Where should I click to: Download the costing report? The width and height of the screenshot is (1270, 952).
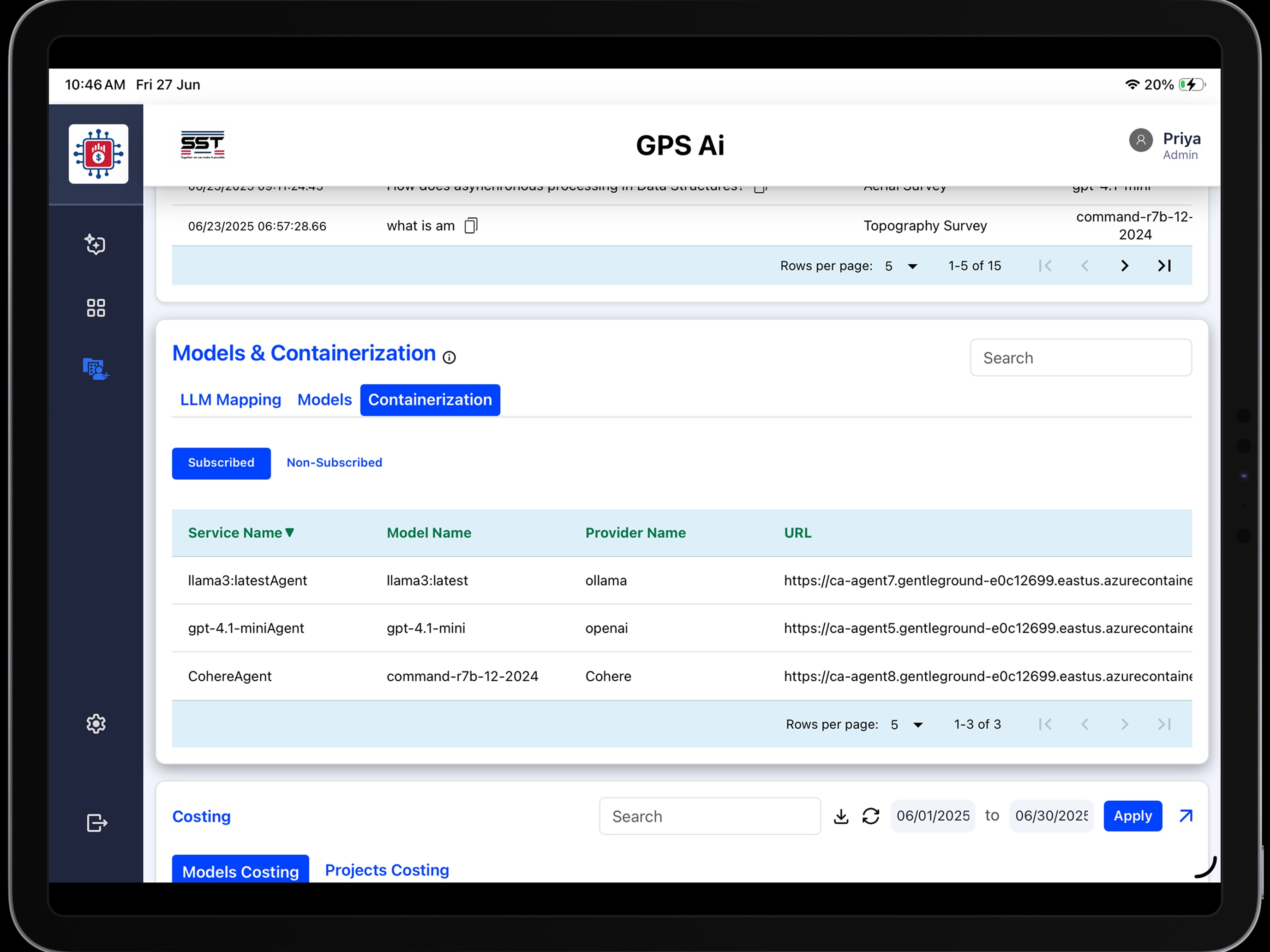point(841,816)
